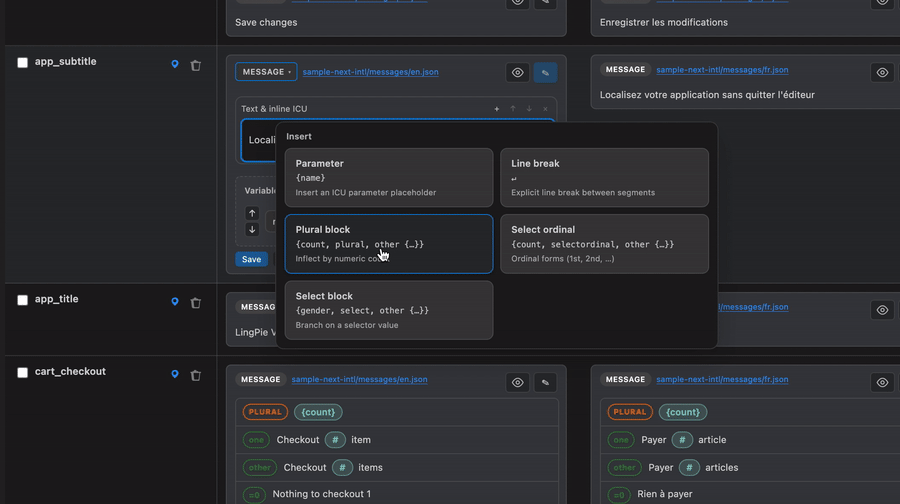Toggle the eye preview on the cart_checkout French message
Viewport: 900px width, 504px height.
pos(882,382)
